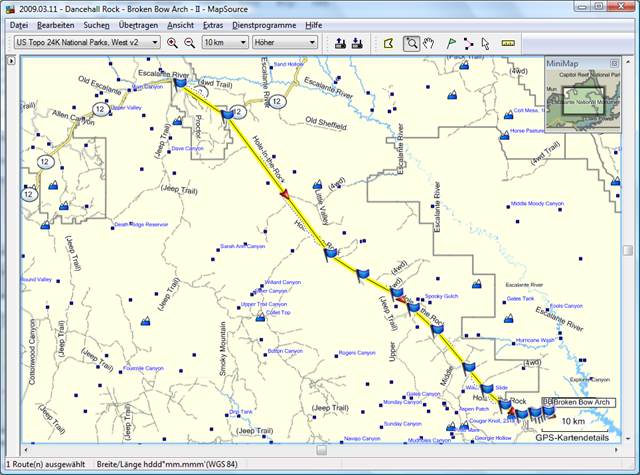Select the arrow pointer tool
640x475 pixels.
[x=486, y=43]
